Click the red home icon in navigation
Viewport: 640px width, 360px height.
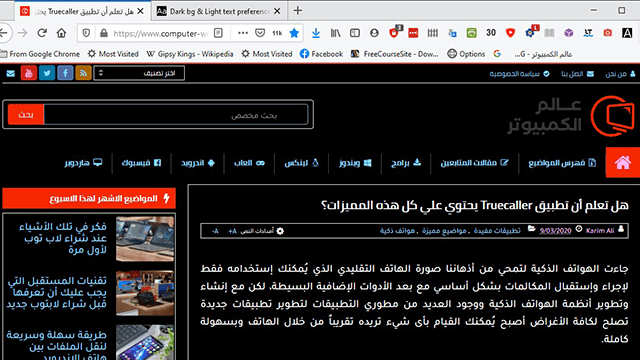(x=623, y=162)
